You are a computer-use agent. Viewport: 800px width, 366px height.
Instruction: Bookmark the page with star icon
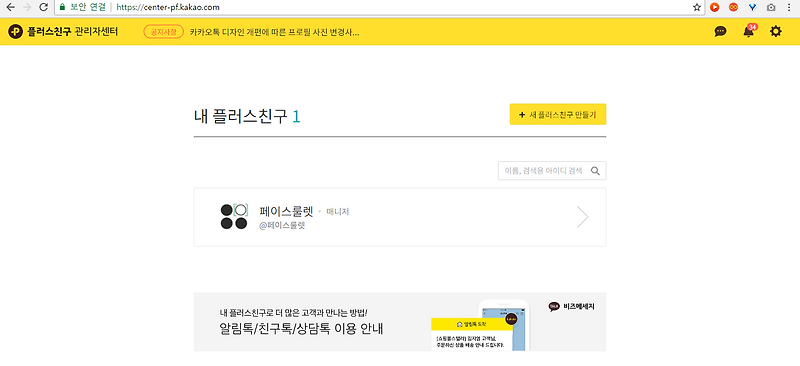(x=696, y=7)
